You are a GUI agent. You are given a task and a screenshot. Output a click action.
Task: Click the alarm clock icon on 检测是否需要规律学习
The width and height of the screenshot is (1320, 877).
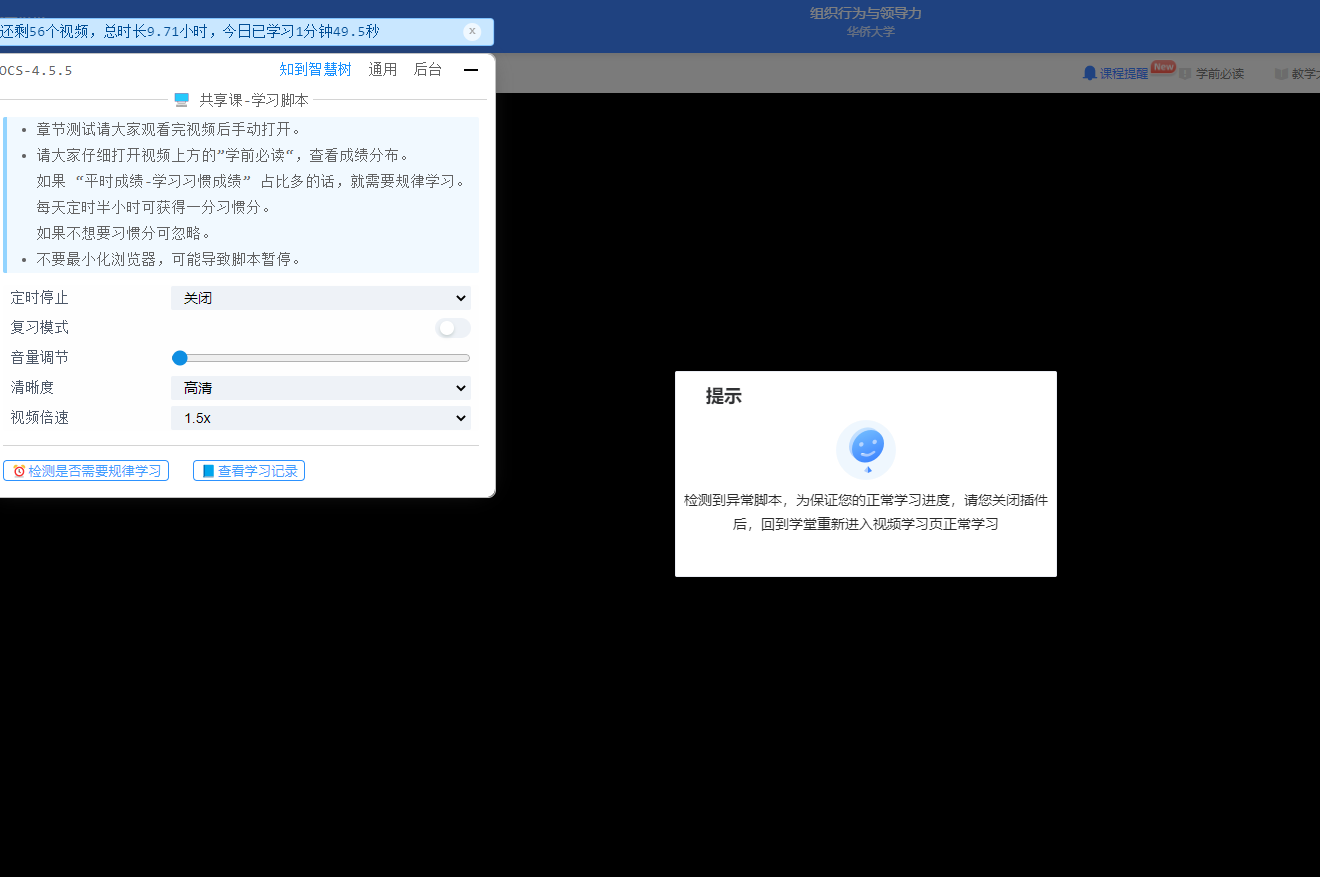tap(18, 471)
